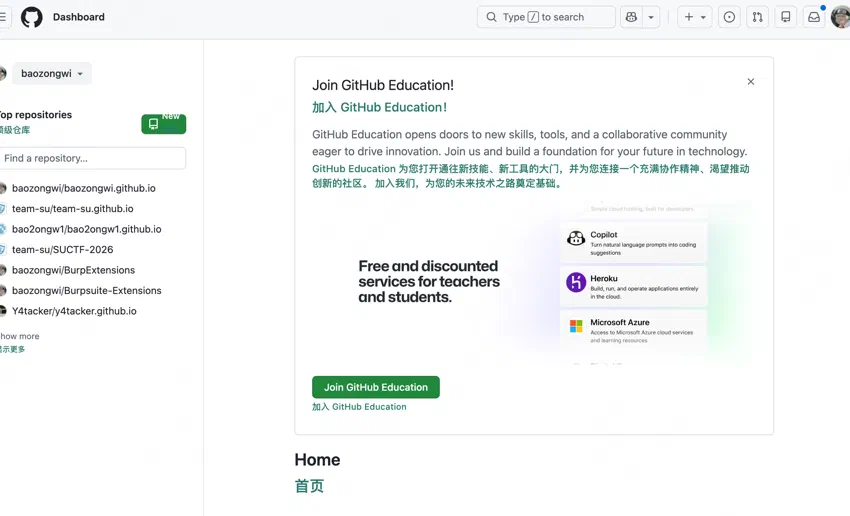Click the Type / to search box
850x516 pixels.
pyautogui.click(x=546, y=17)
